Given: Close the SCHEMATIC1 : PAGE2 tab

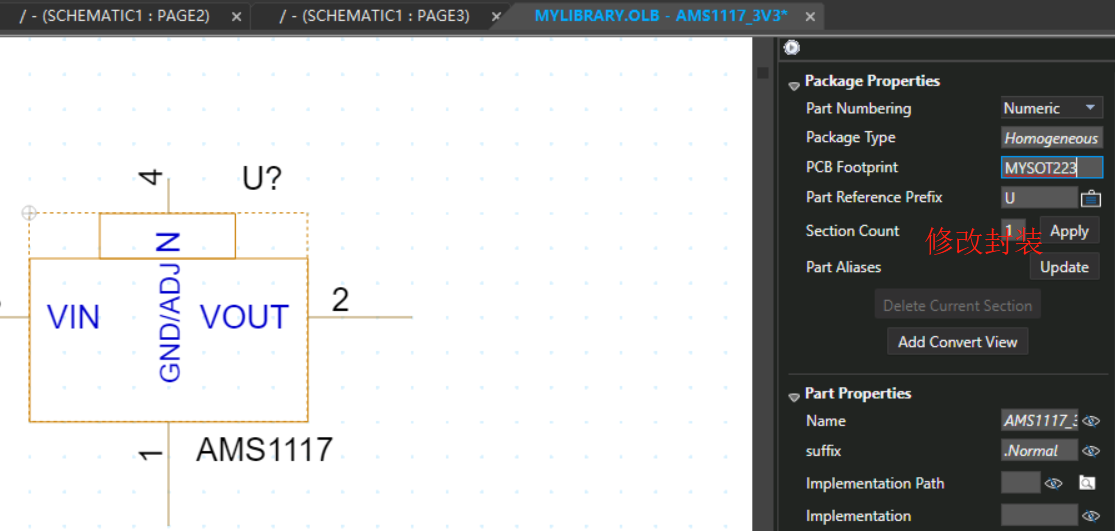Looking at the screenshot, I should (x=237, y=16).
